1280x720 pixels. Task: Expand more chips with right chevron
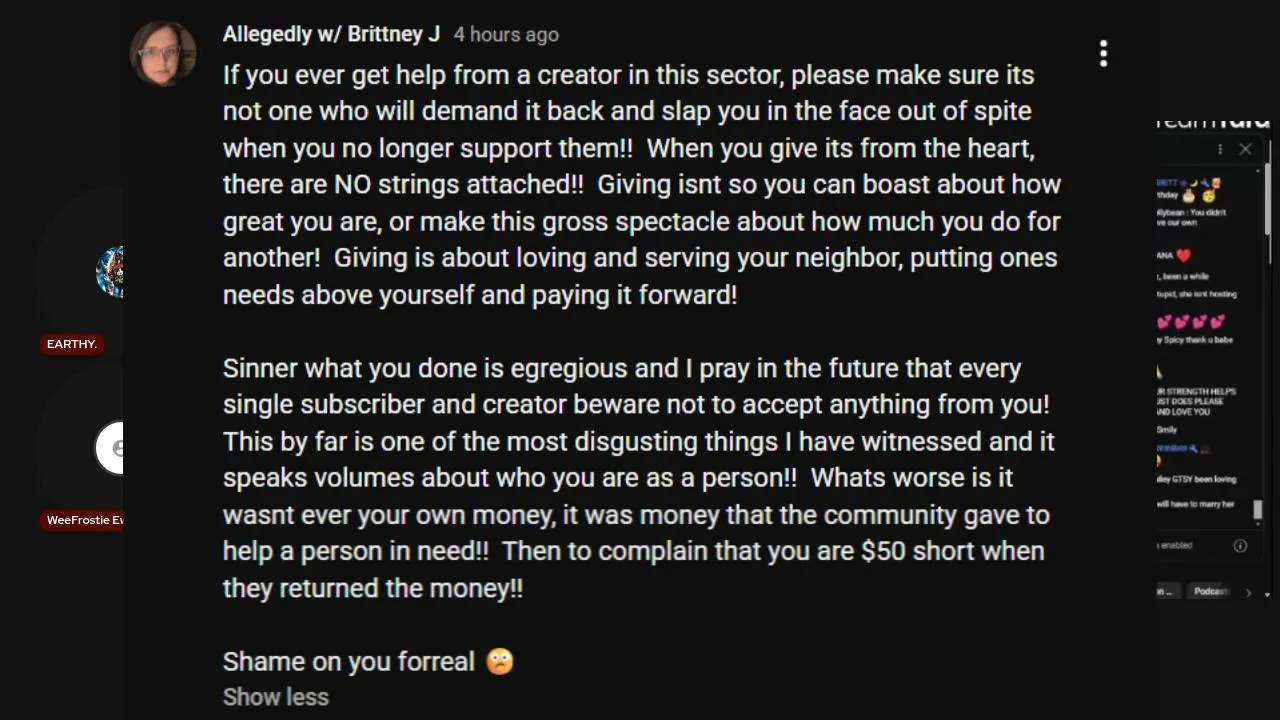(1248, 592)
